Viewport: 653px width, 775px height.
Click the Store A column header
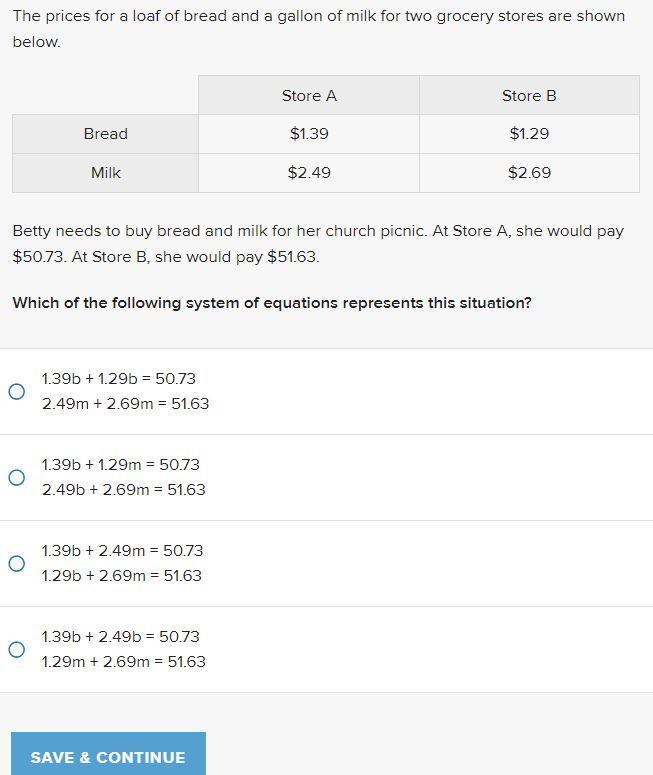(309, 96)
